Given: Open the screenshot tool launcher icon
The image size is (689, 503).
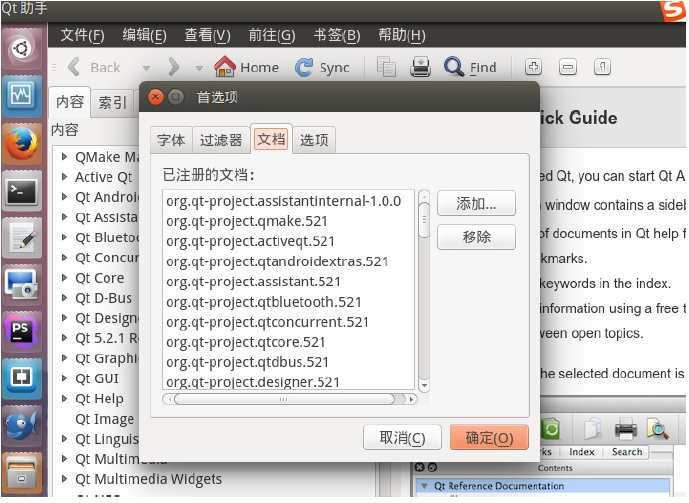Looking at the screenshot, I should [x=22, y=286].
